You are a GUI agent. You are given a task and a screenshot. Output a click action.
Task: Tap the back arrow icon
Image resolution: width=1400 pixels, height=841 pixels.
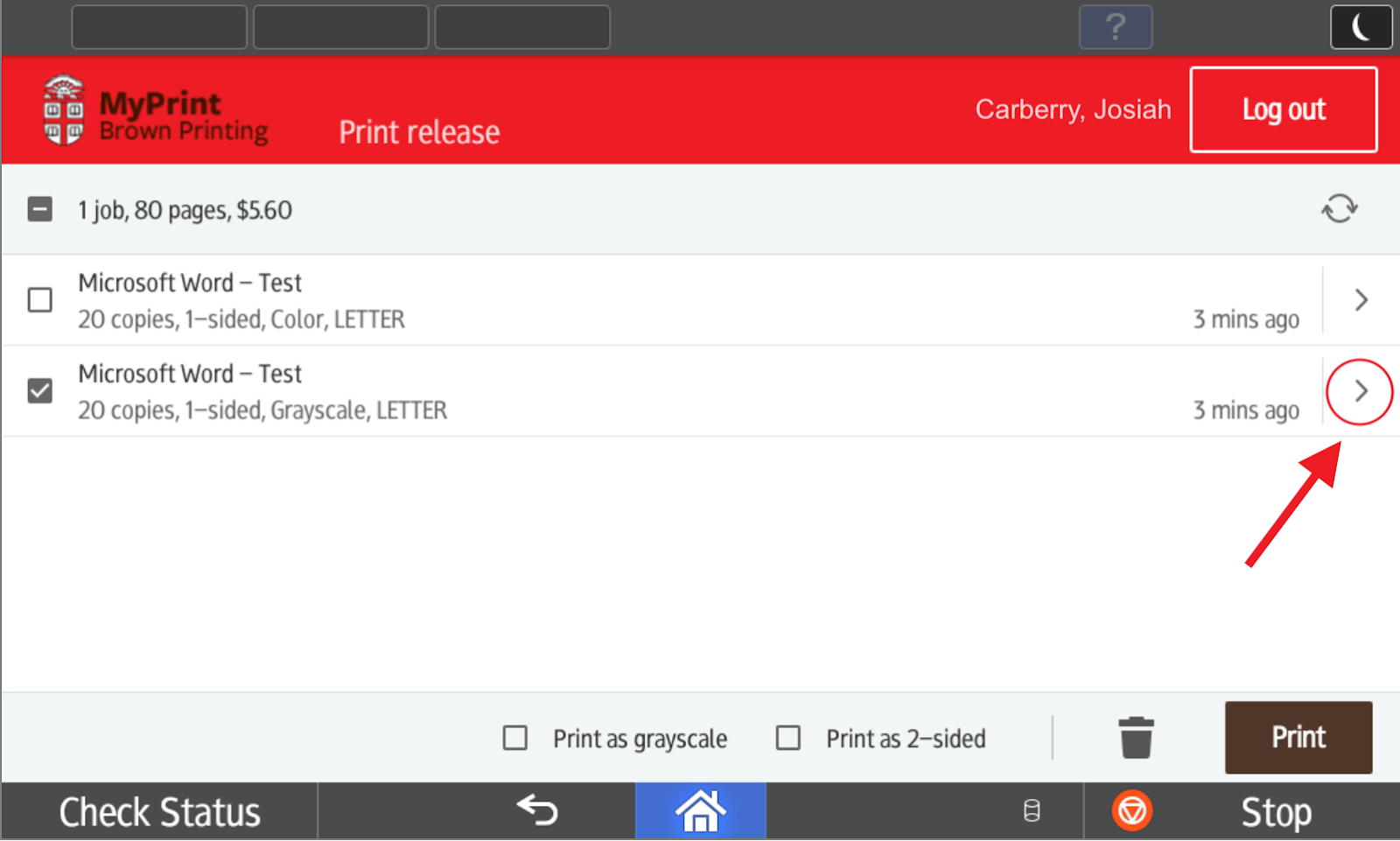(537, 810)
